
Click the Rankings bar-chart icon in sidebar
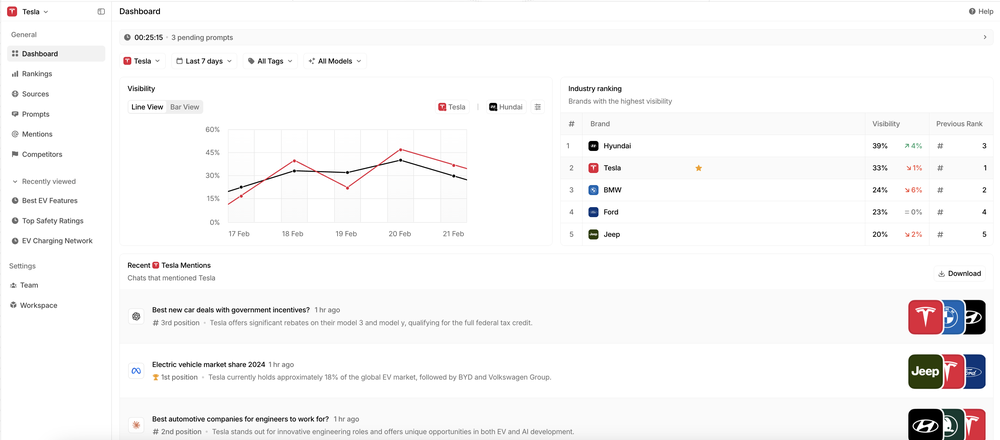pos(15,74)
